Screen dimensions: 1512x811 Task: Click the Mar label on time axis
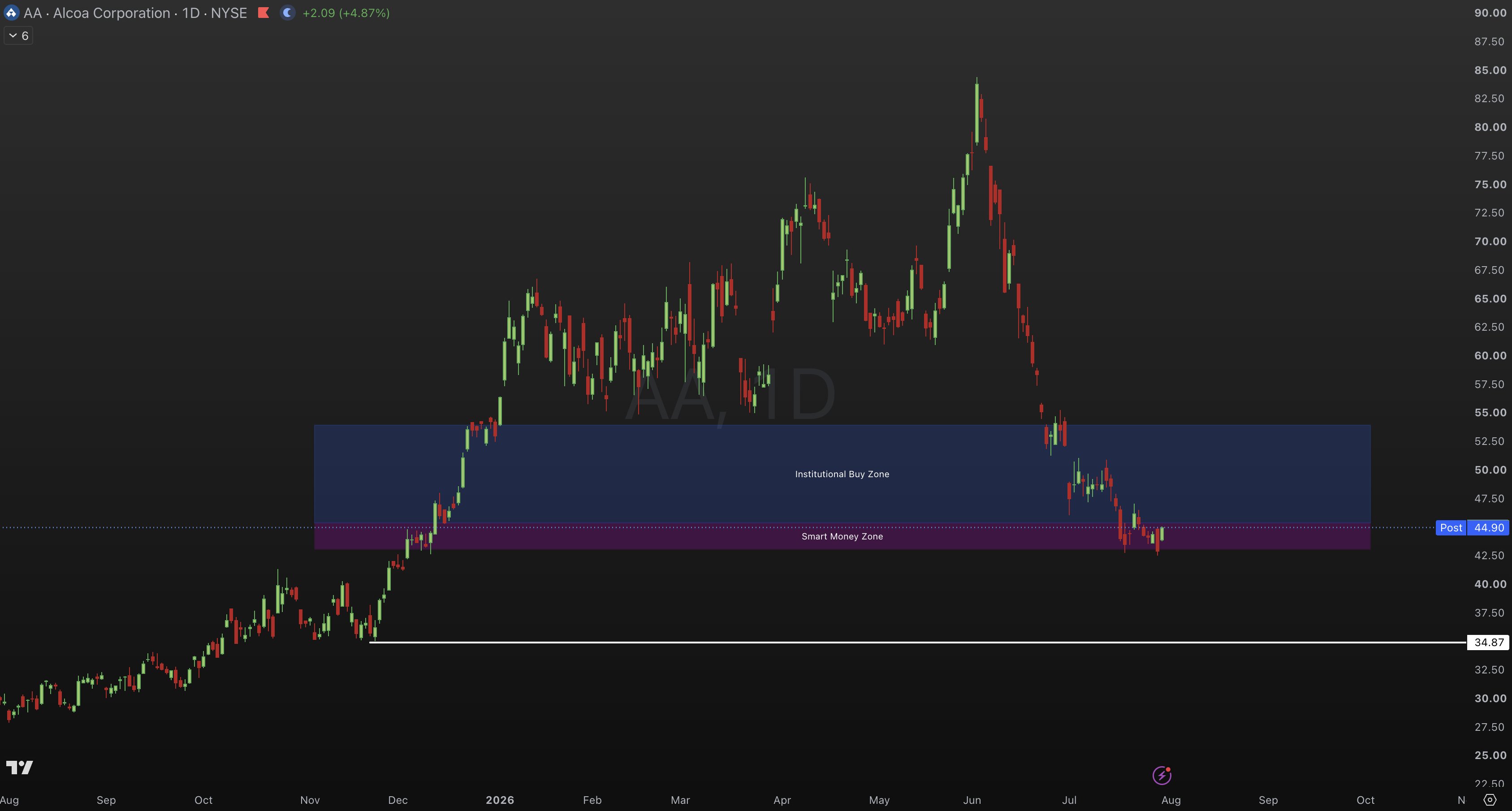[680, 800]
